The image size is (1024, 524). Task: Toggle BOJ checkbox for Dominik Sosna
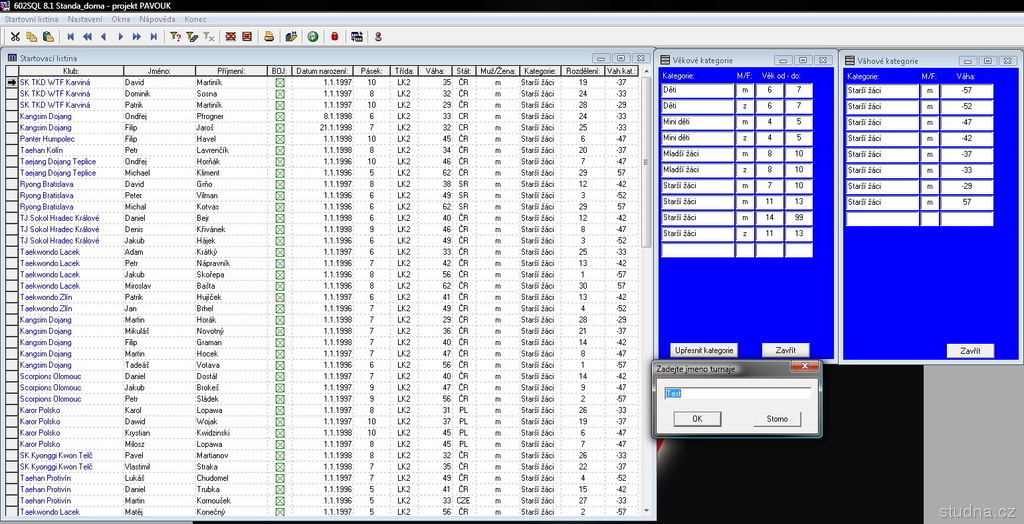click(x=280, y=94)
